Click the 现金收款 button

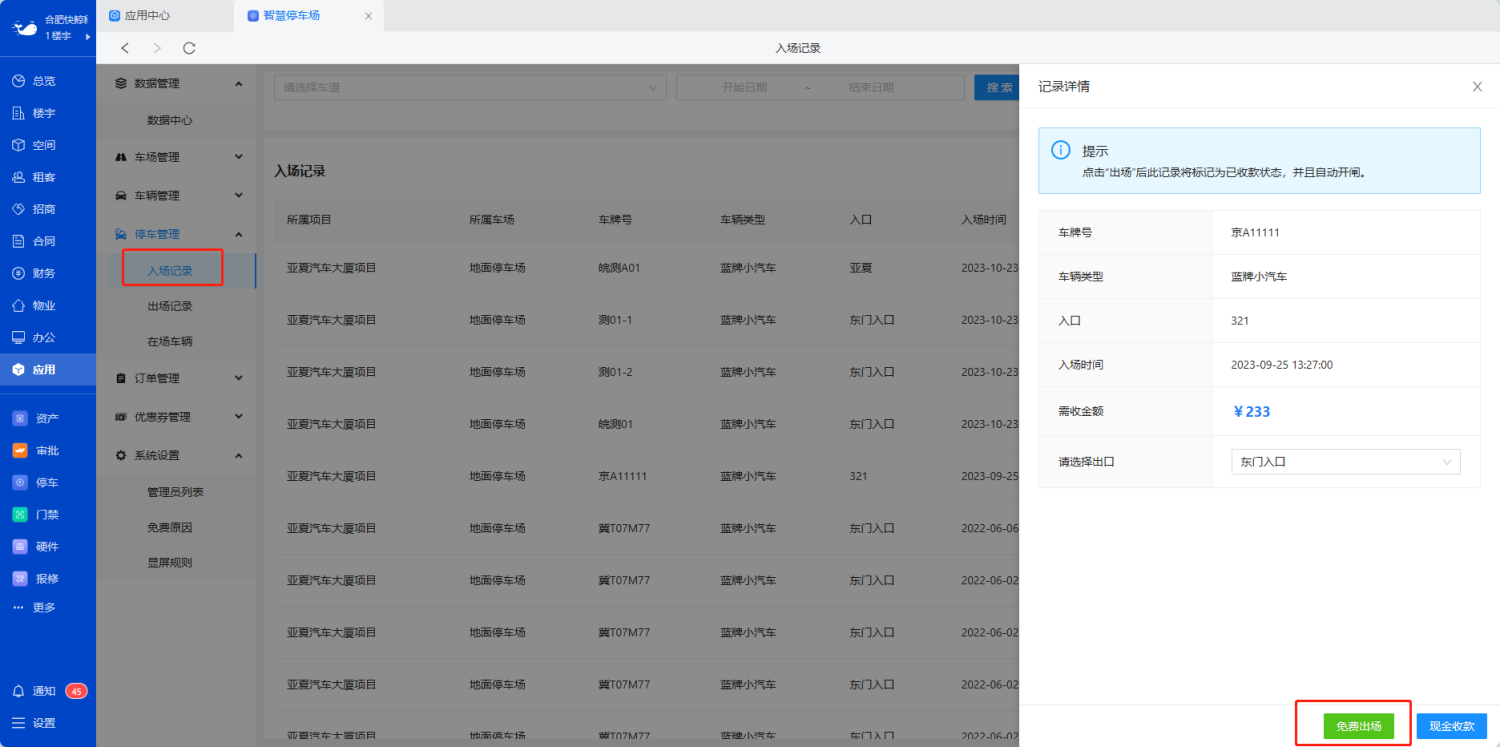(1452, 726)
